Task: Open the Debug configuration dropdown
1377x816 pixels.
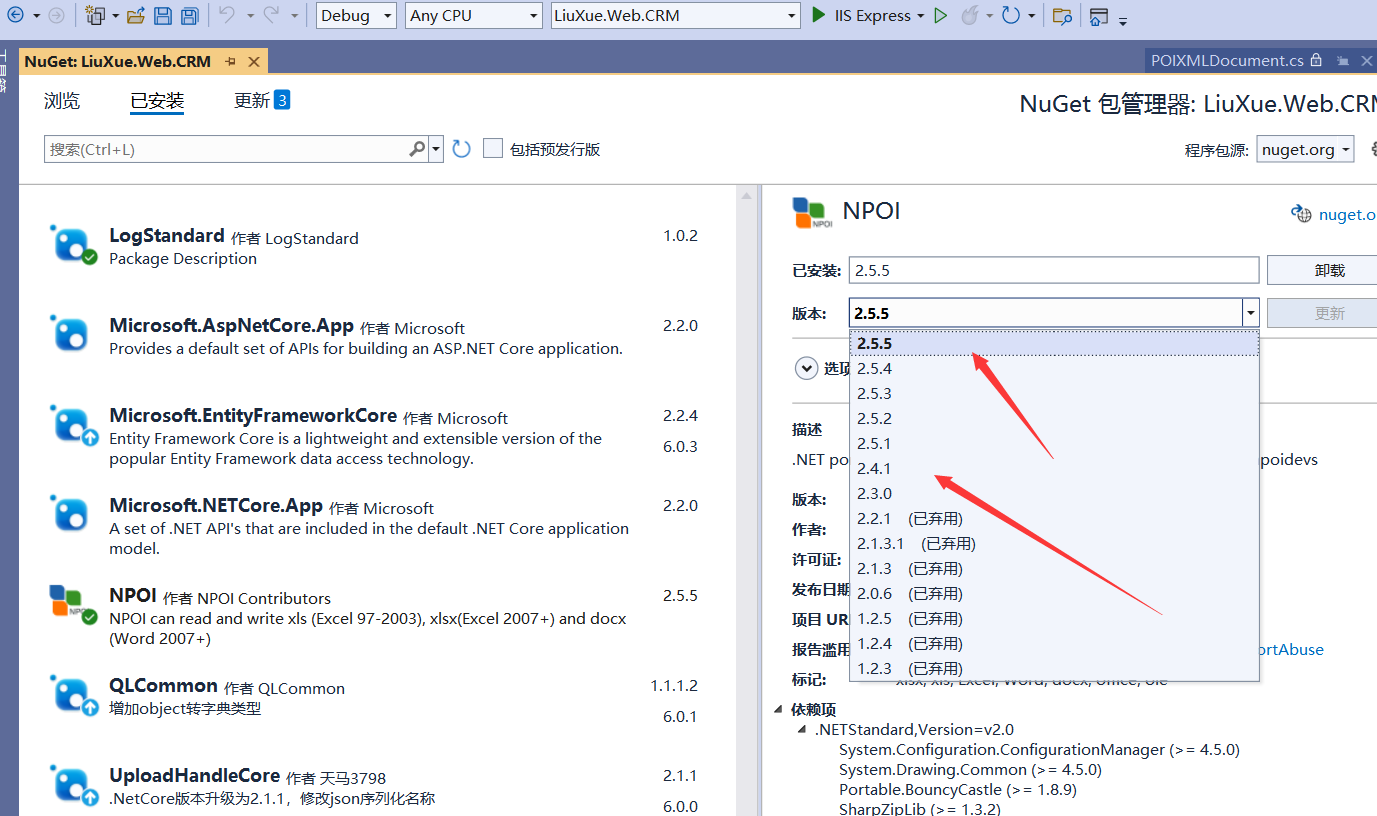Action: coord(358,15)
